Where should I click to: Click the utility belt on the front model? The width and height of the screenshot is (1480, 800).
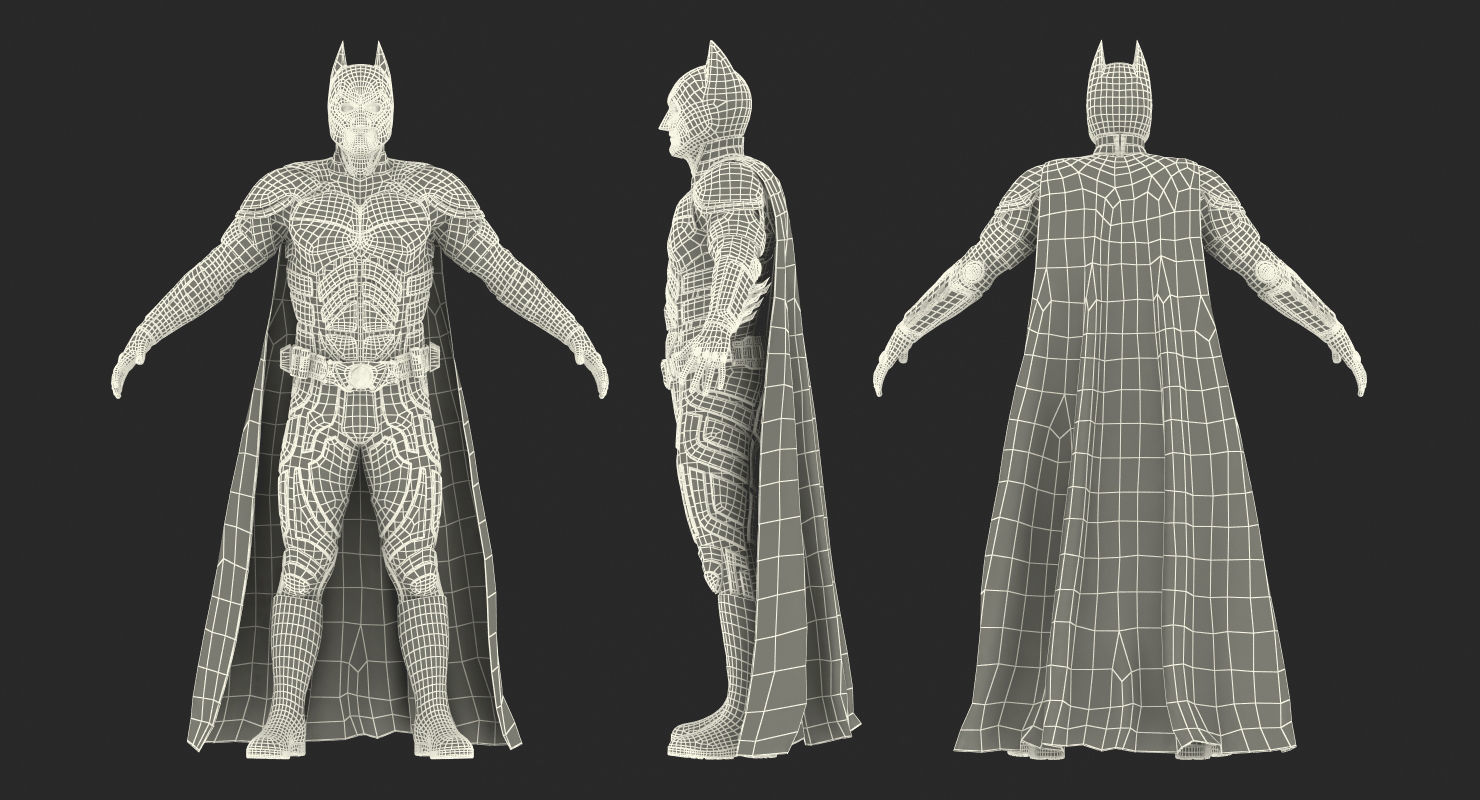(x=363, y=360)
